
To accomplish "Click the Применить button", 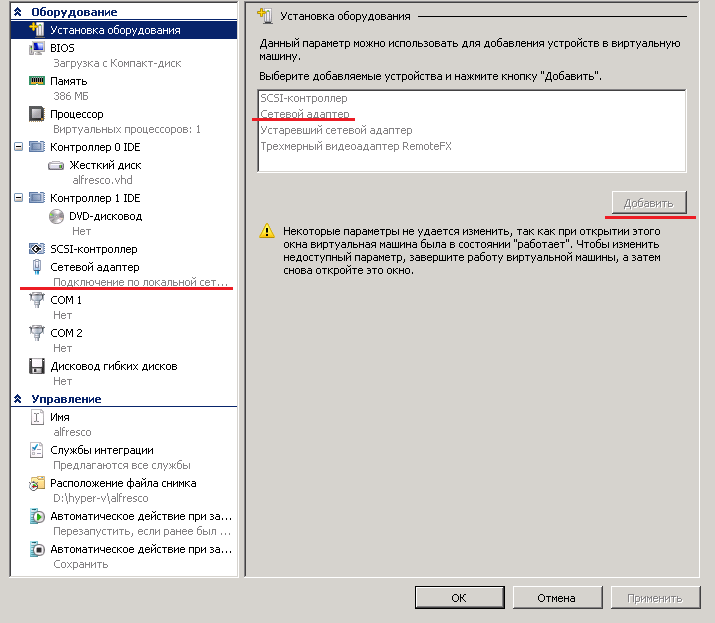I will click(655, 597).
